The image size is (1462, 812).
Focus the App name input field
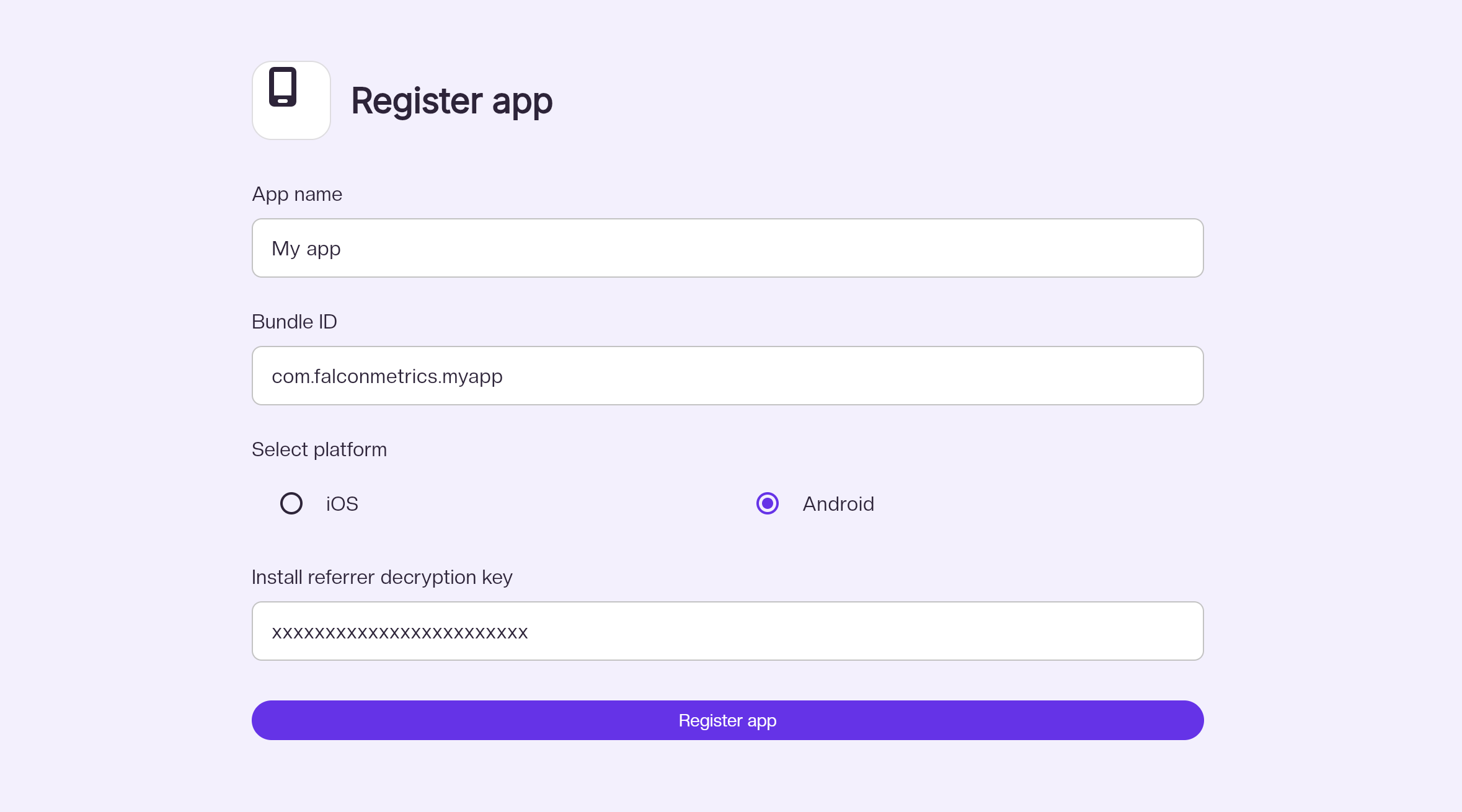pyautogui.click(x=727, y=248)
